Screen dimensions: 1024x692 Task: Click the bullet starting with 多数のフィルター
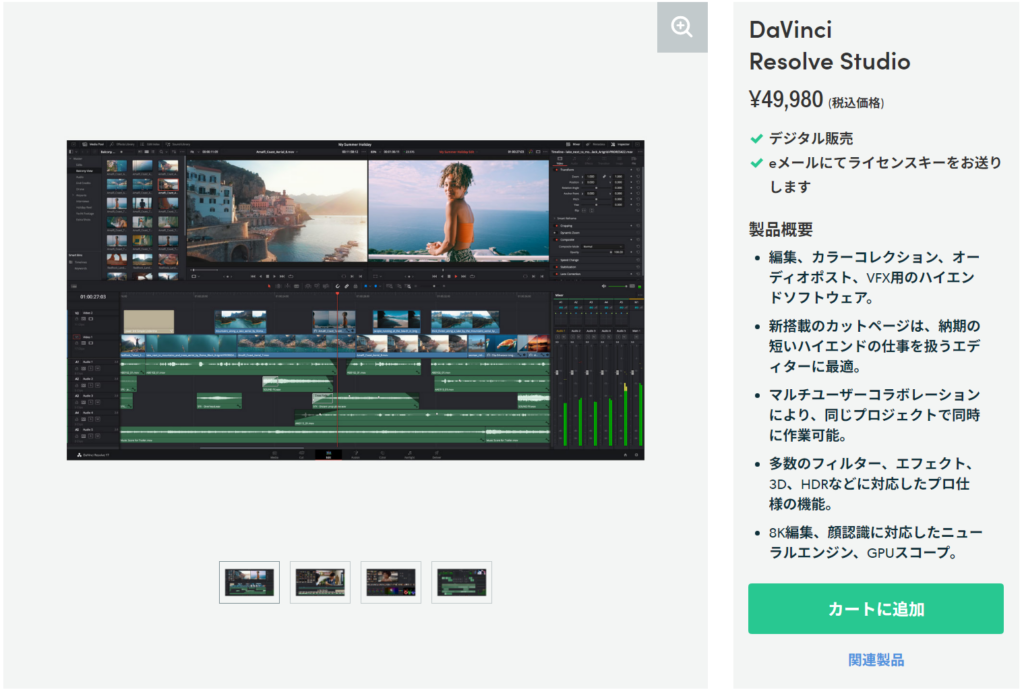[873, 484]
